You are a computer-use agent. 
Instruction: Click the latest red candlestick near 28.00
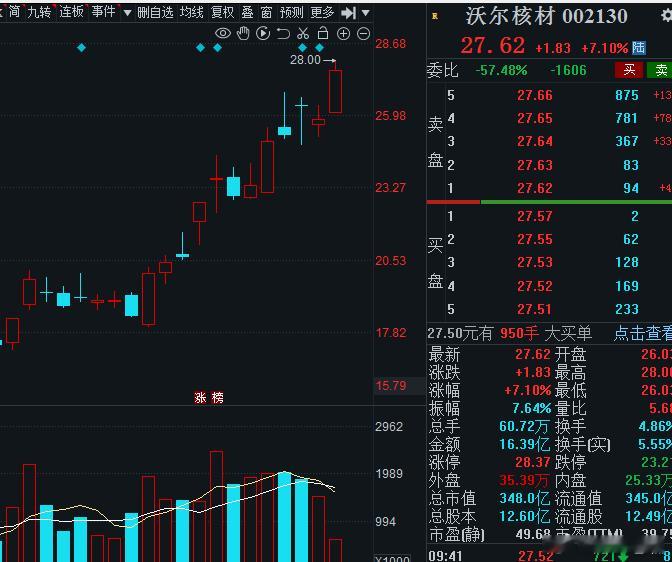pos(335,91)
